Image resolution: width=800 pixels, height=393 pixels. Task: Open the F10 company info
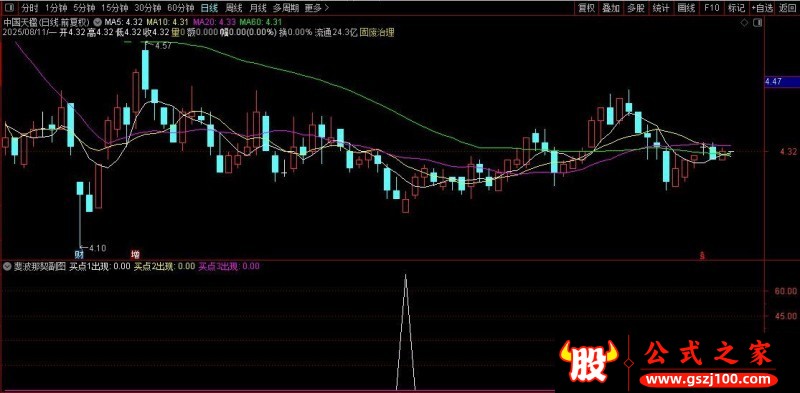point(711,8)
